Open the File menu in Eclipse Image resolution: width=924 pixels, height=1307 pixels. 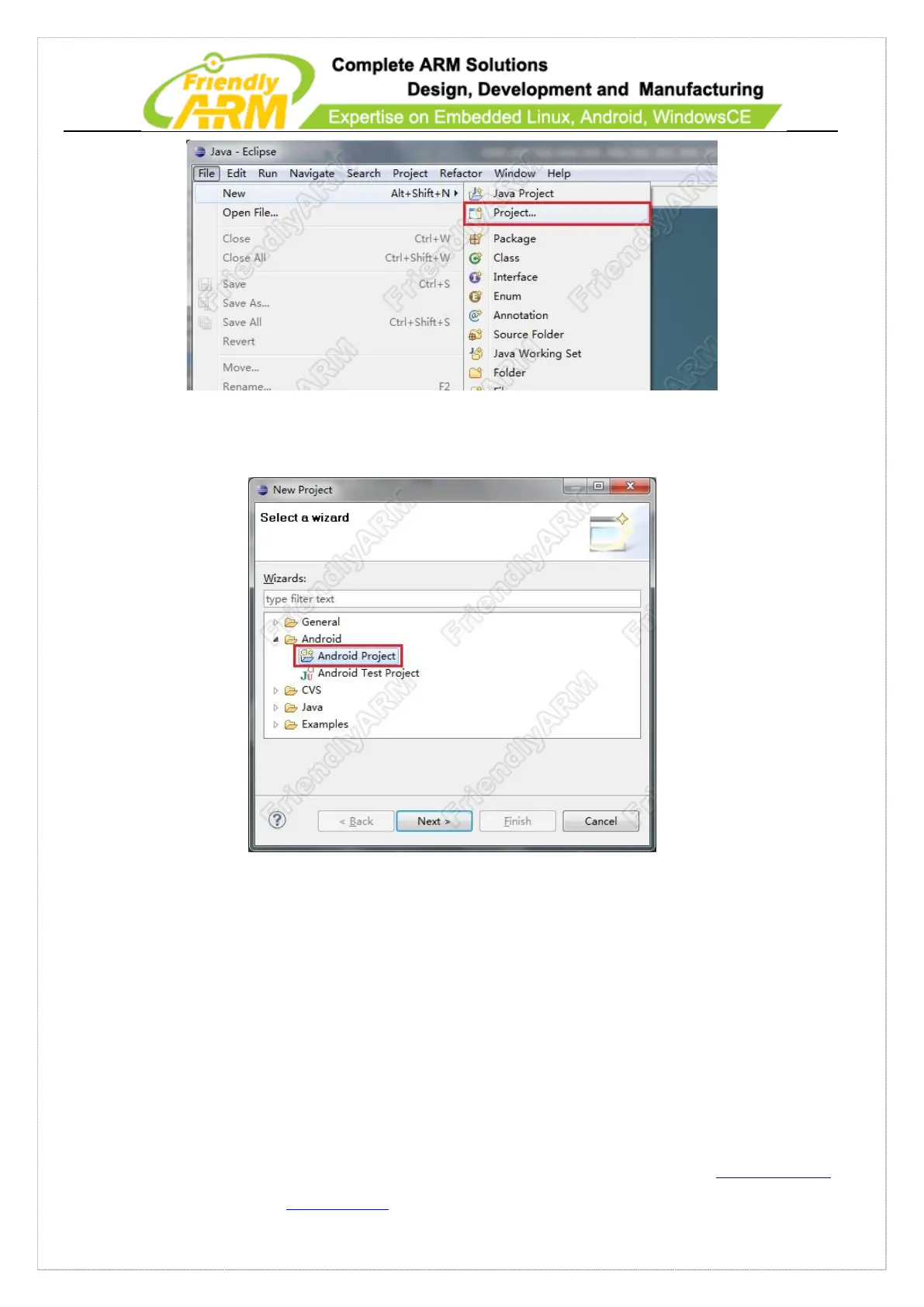click(x=206, y=173)
